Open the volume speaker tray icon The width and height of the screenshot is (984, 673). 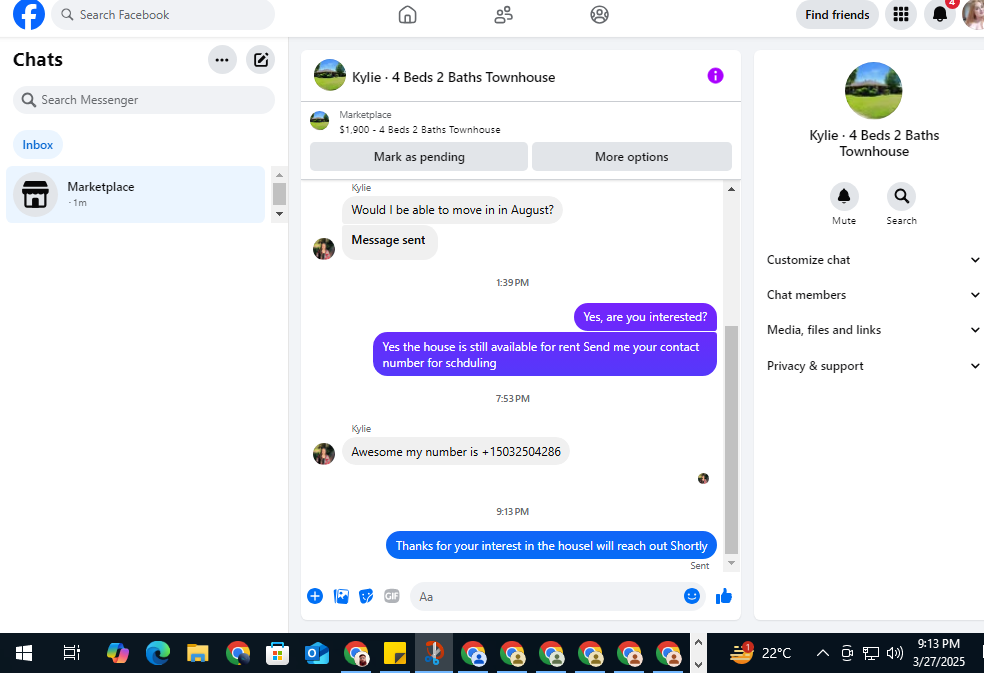[895, 654]
